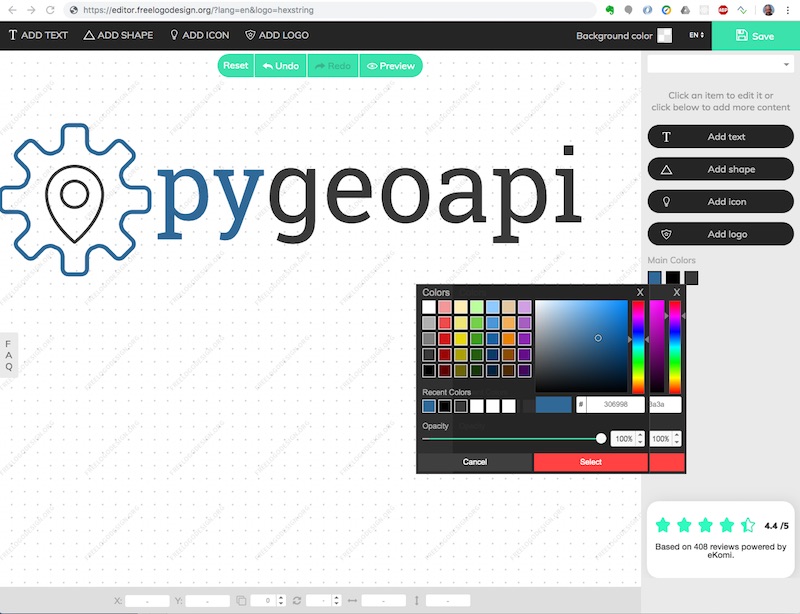Click the green Save button

coord(755,36)
